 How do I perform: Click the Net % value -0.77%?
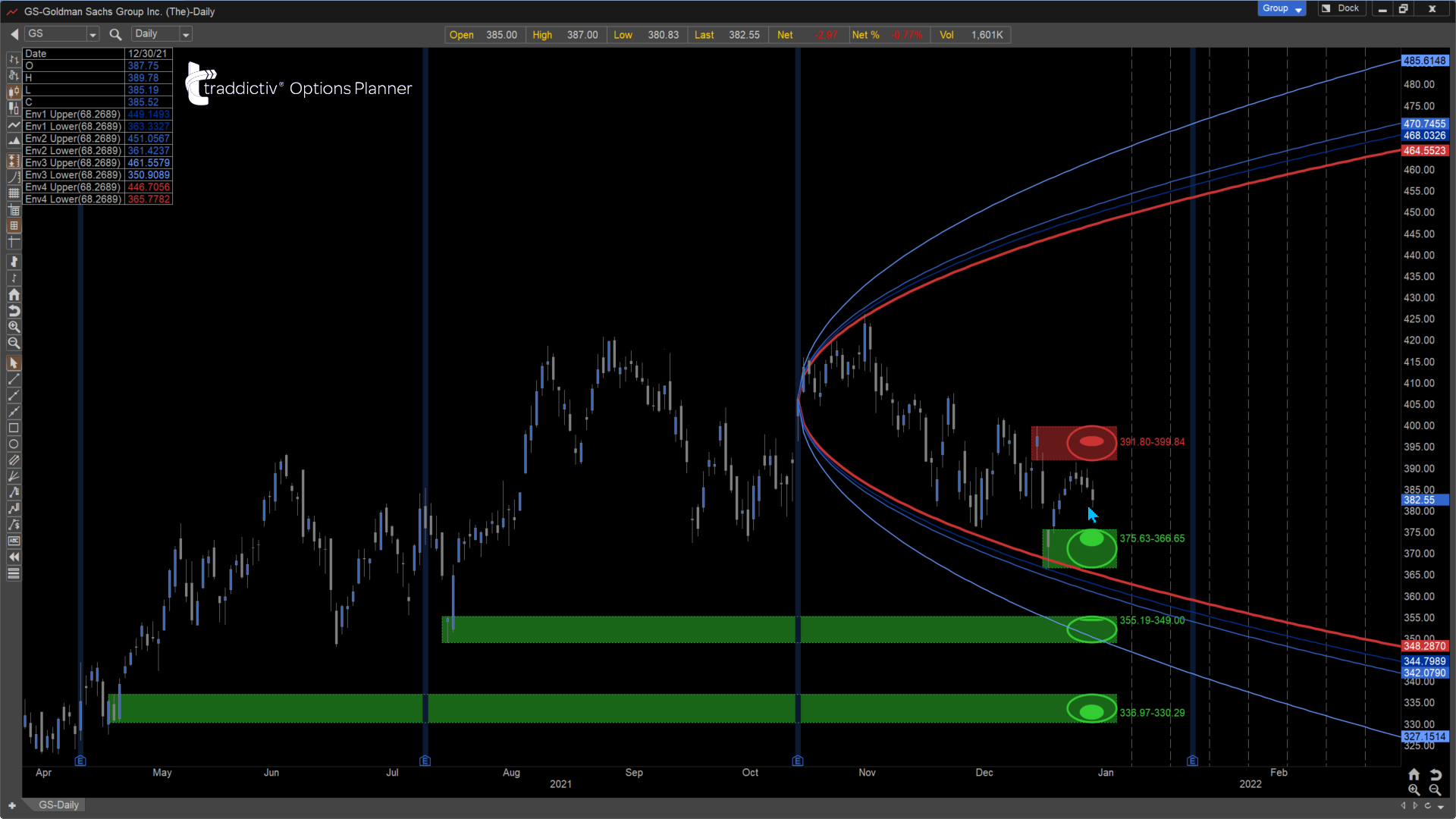(x=905, y=34)
